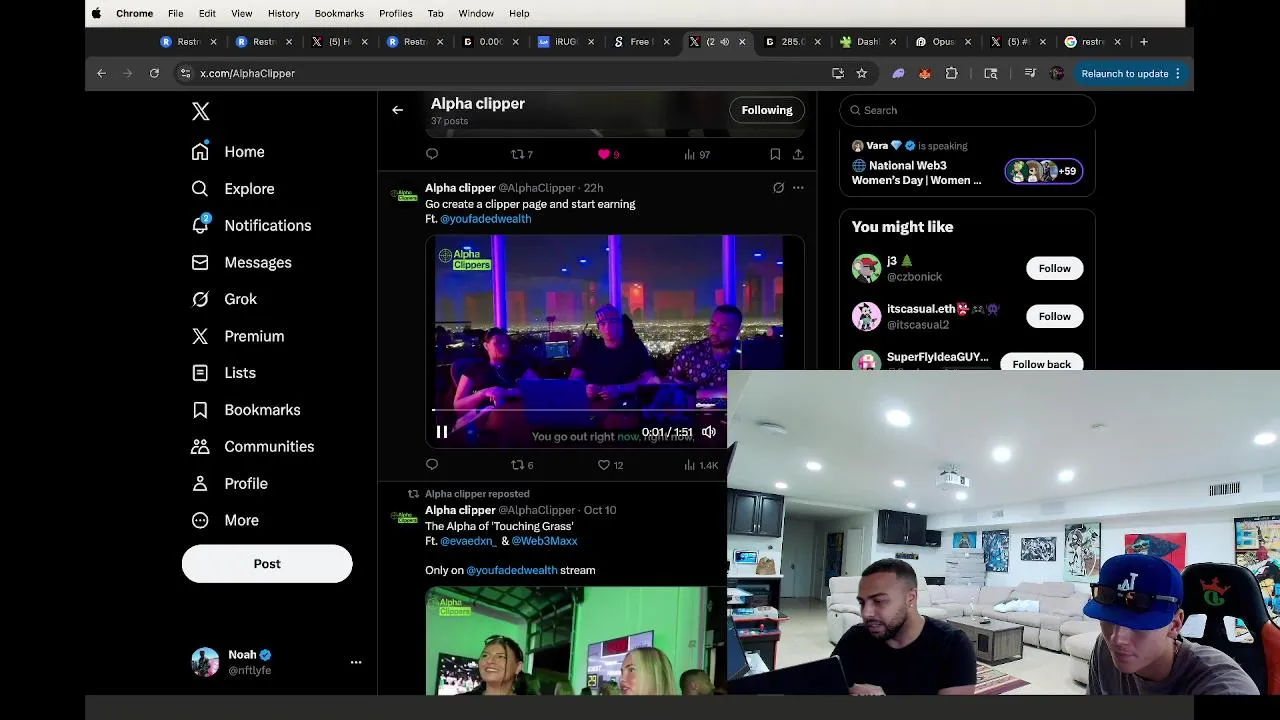View analytics of top post showing 97

click(x=697, y=154)
